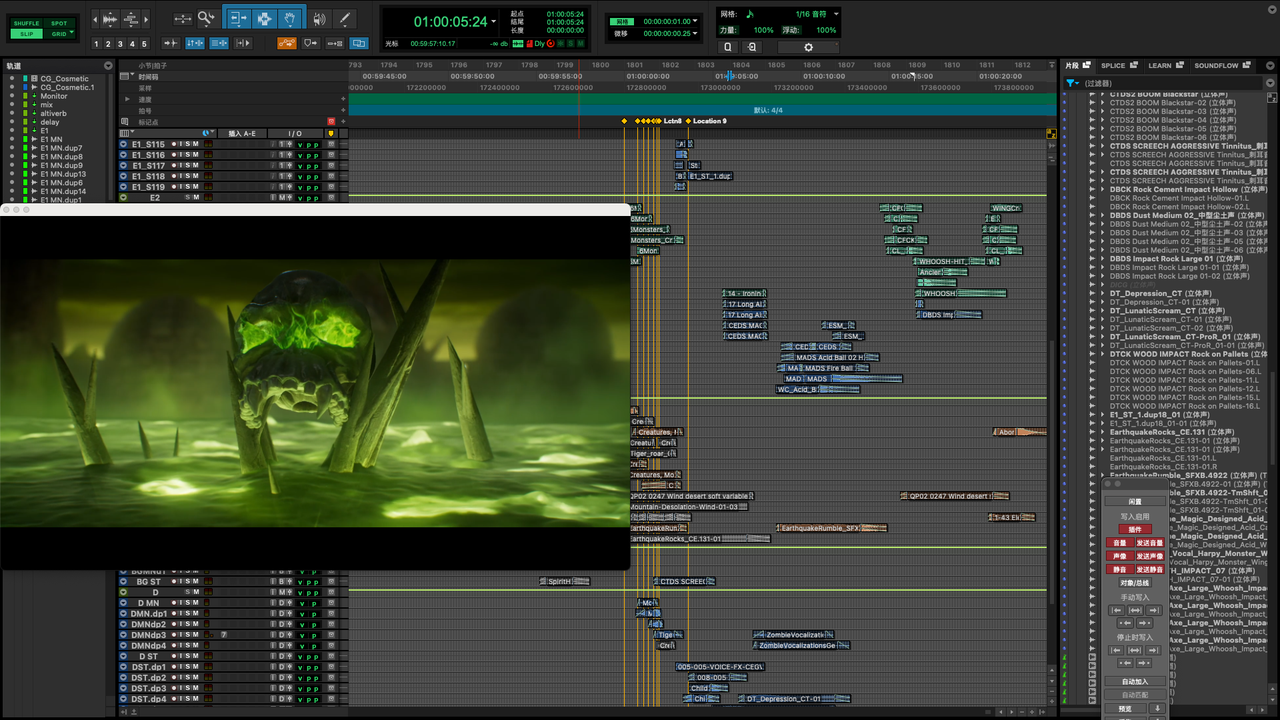Viewport: 1280px width, 720px height.
Task: Select the Trim tool
Action: [238, 18]
